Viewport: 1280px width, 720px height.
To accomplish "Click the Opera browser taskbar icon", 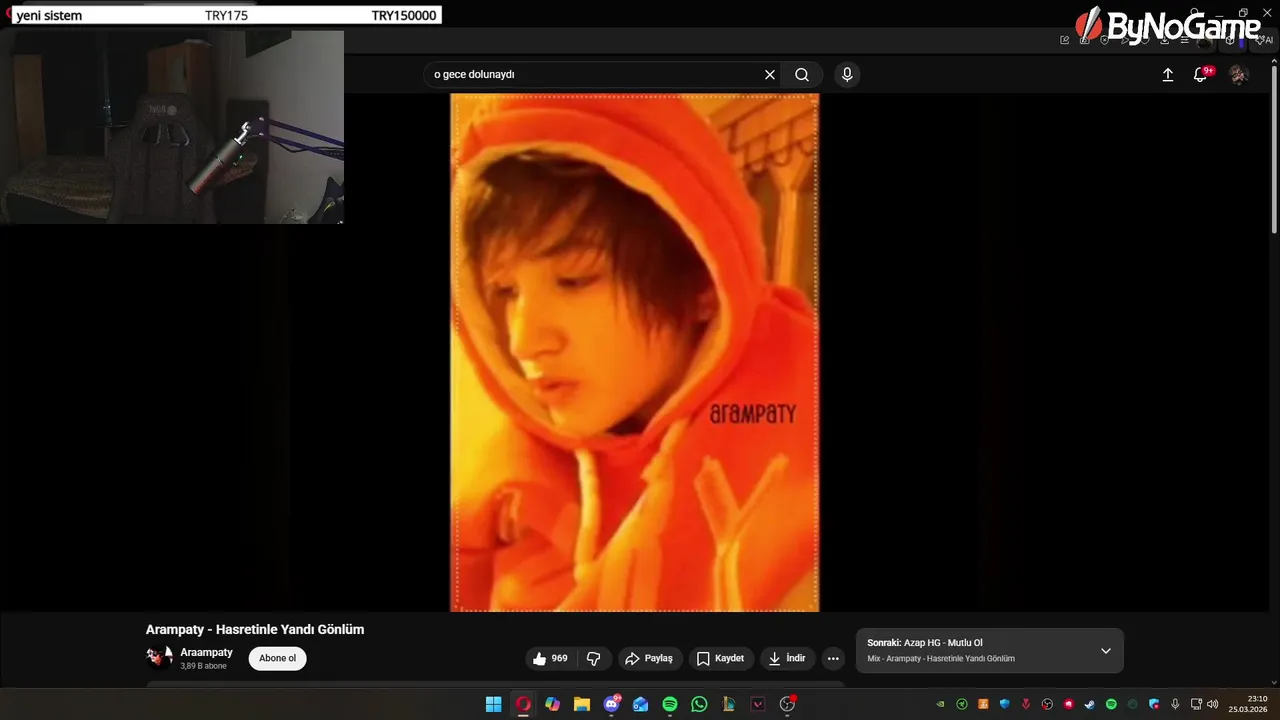I will point(523,704).
